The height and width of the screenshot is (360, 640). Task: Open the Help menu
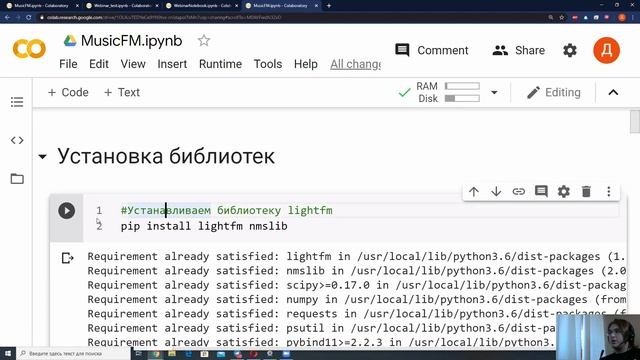[306, 64]
